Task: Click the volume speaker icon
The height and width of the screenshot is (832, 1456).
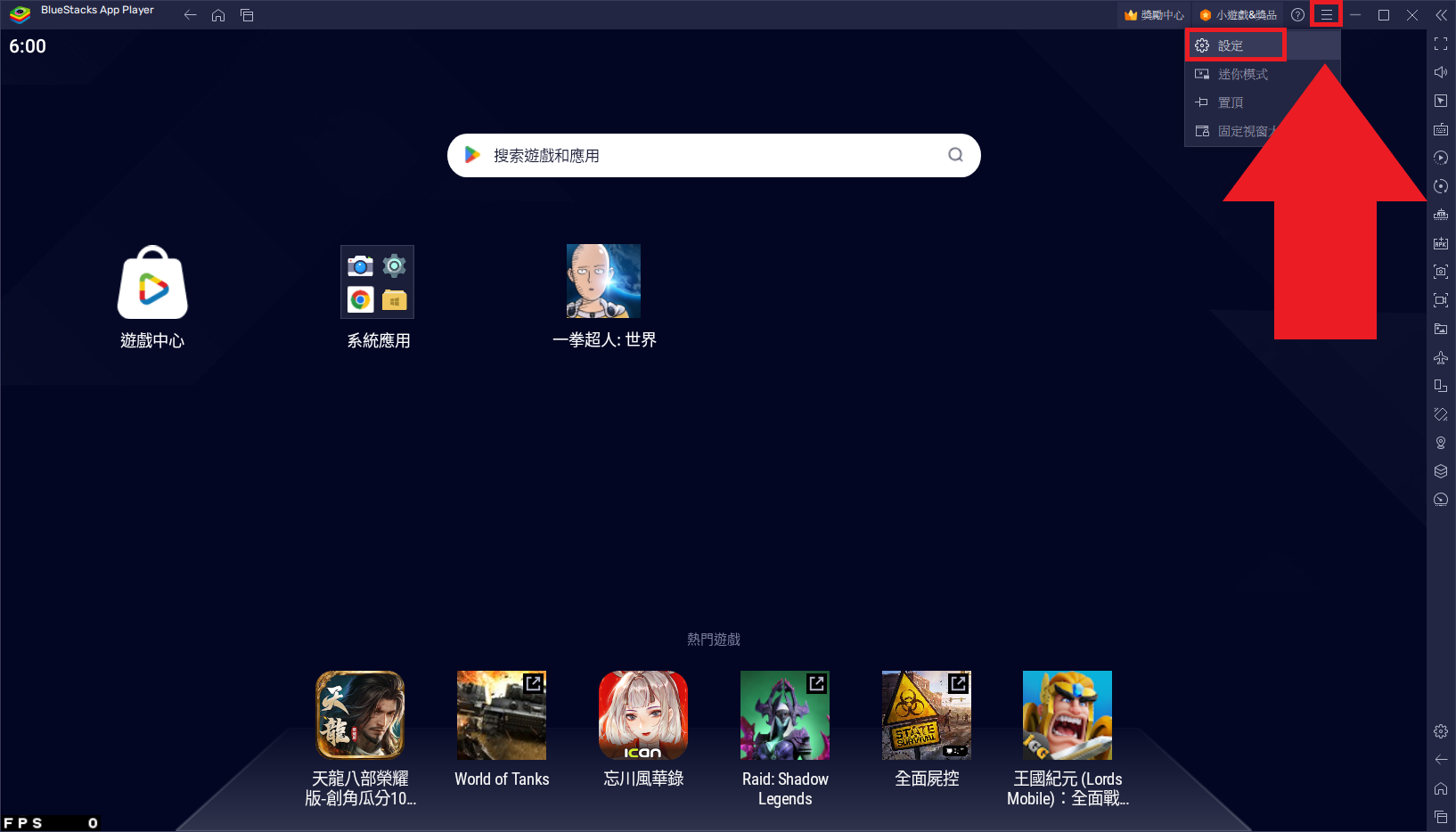Action: [1441, 72]
